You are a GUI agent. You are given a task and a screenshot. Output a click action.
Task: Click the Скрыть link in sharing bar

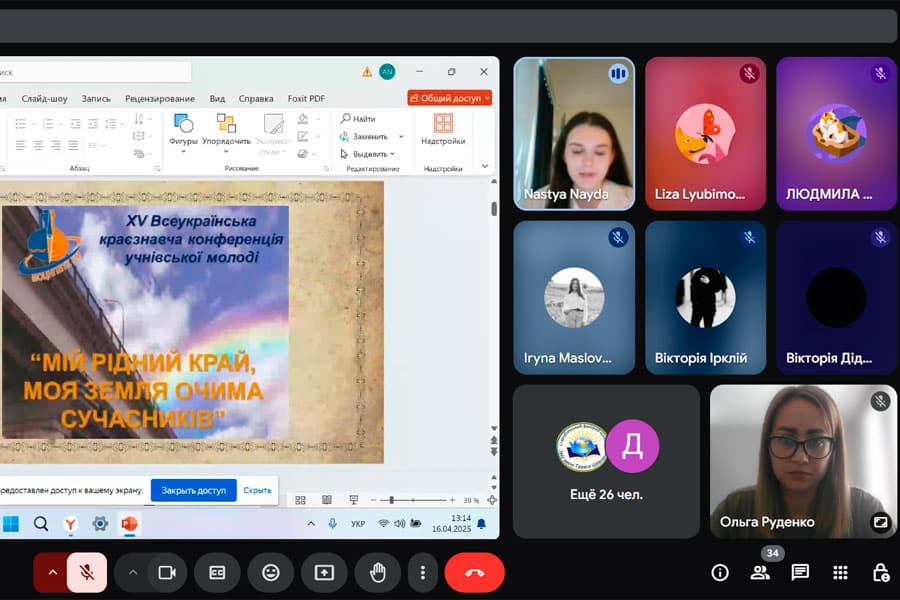257,490
